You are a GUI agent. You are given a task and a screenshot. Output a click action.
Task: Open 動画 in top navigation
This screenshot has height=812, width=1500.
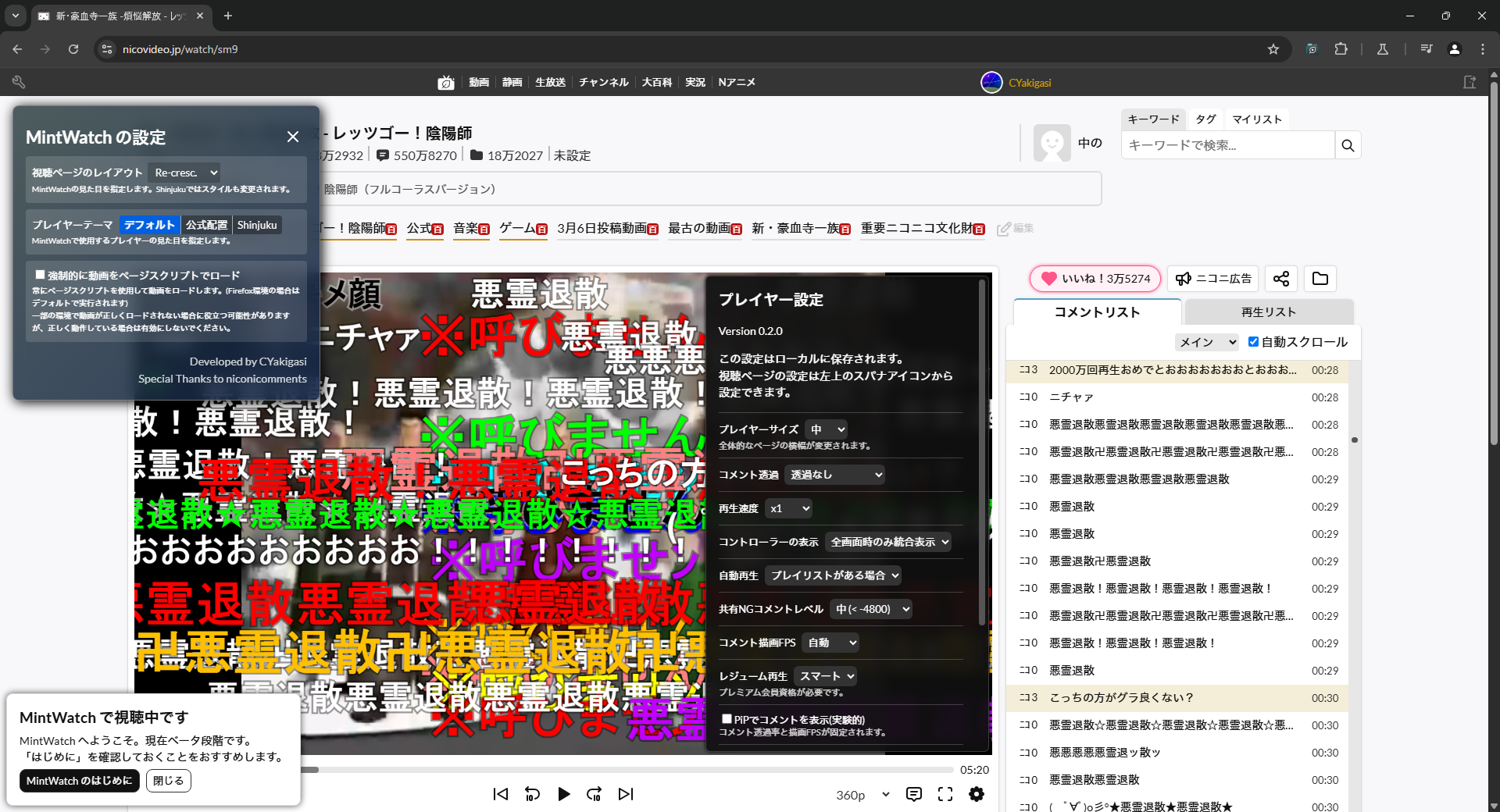point(479,83)
